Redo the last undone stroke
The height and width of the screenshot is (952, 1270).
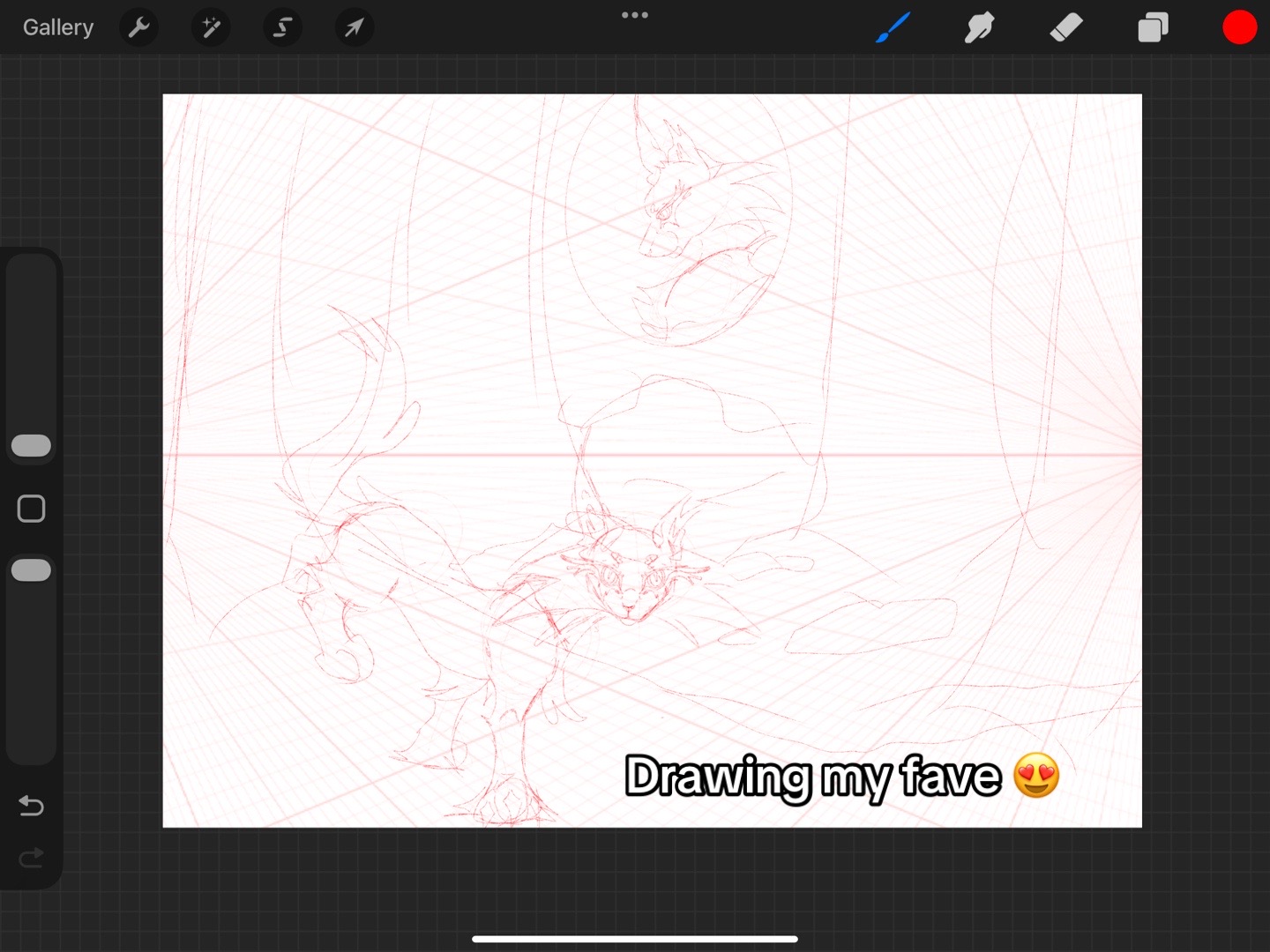(31, 858)
